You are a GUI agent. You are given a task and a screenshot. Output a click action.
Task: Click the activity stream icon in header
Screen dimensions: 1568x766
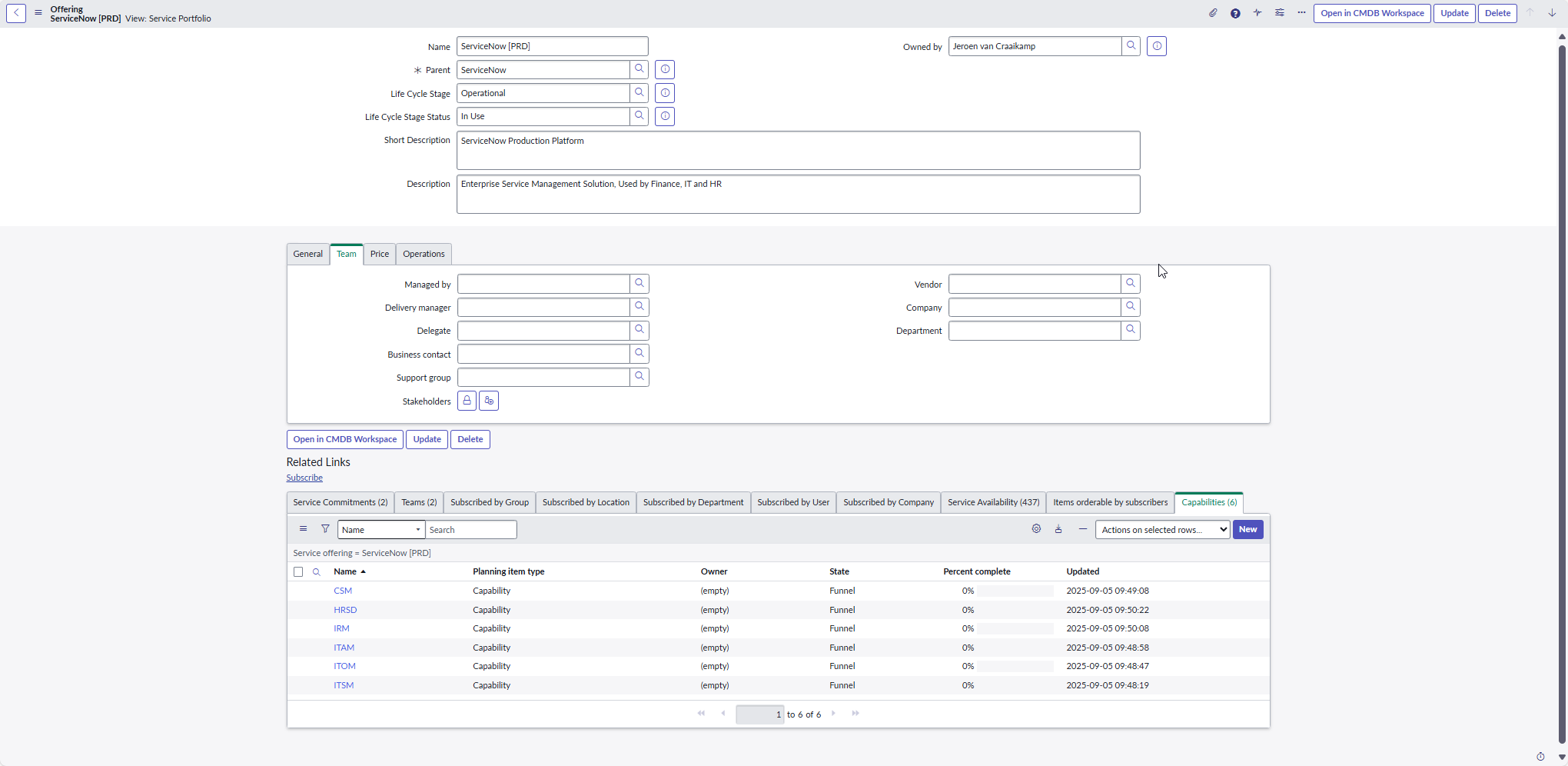tap(1257, 13)
